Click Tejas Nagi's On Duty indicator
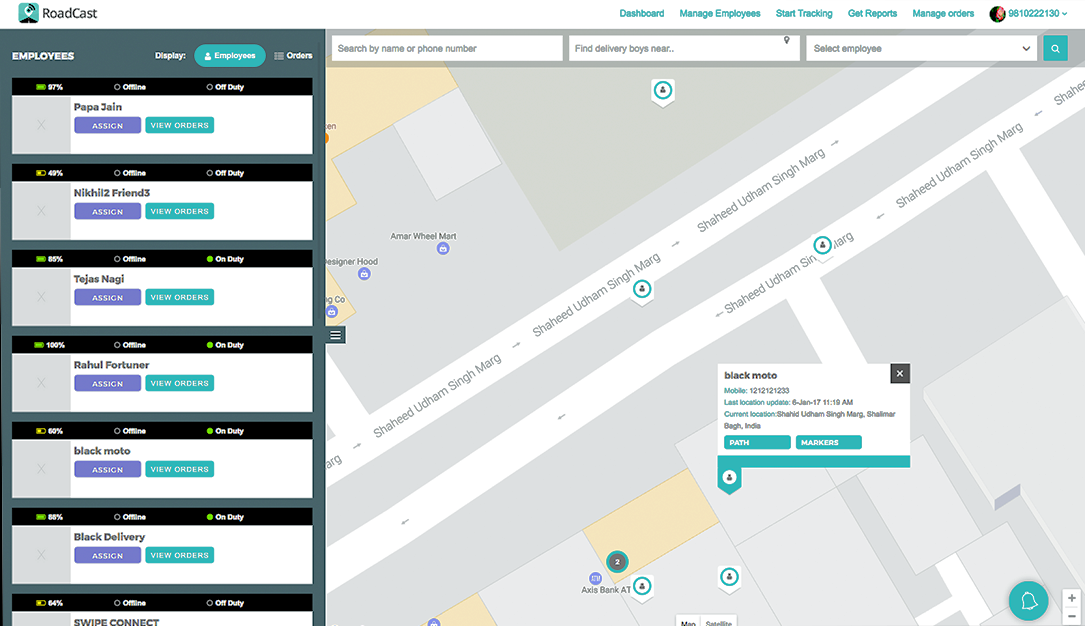The height and width of the screenshot is (626, 1085). click(x=225, y=259)
